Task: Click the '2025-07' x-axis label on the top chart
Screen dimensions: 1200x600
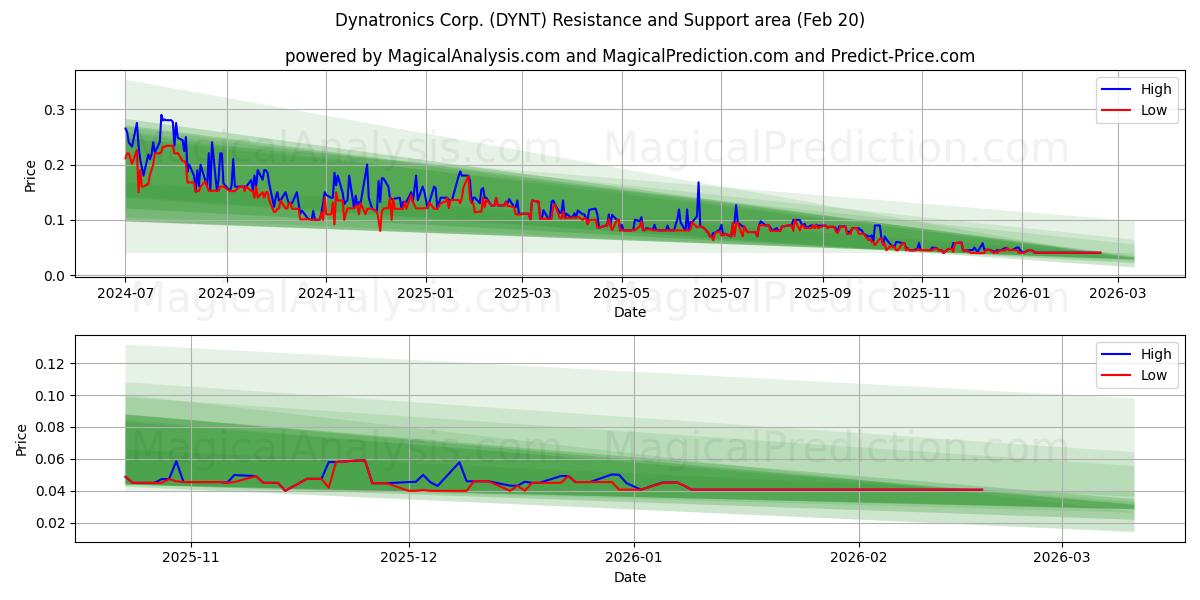Action: click(723, 294)
